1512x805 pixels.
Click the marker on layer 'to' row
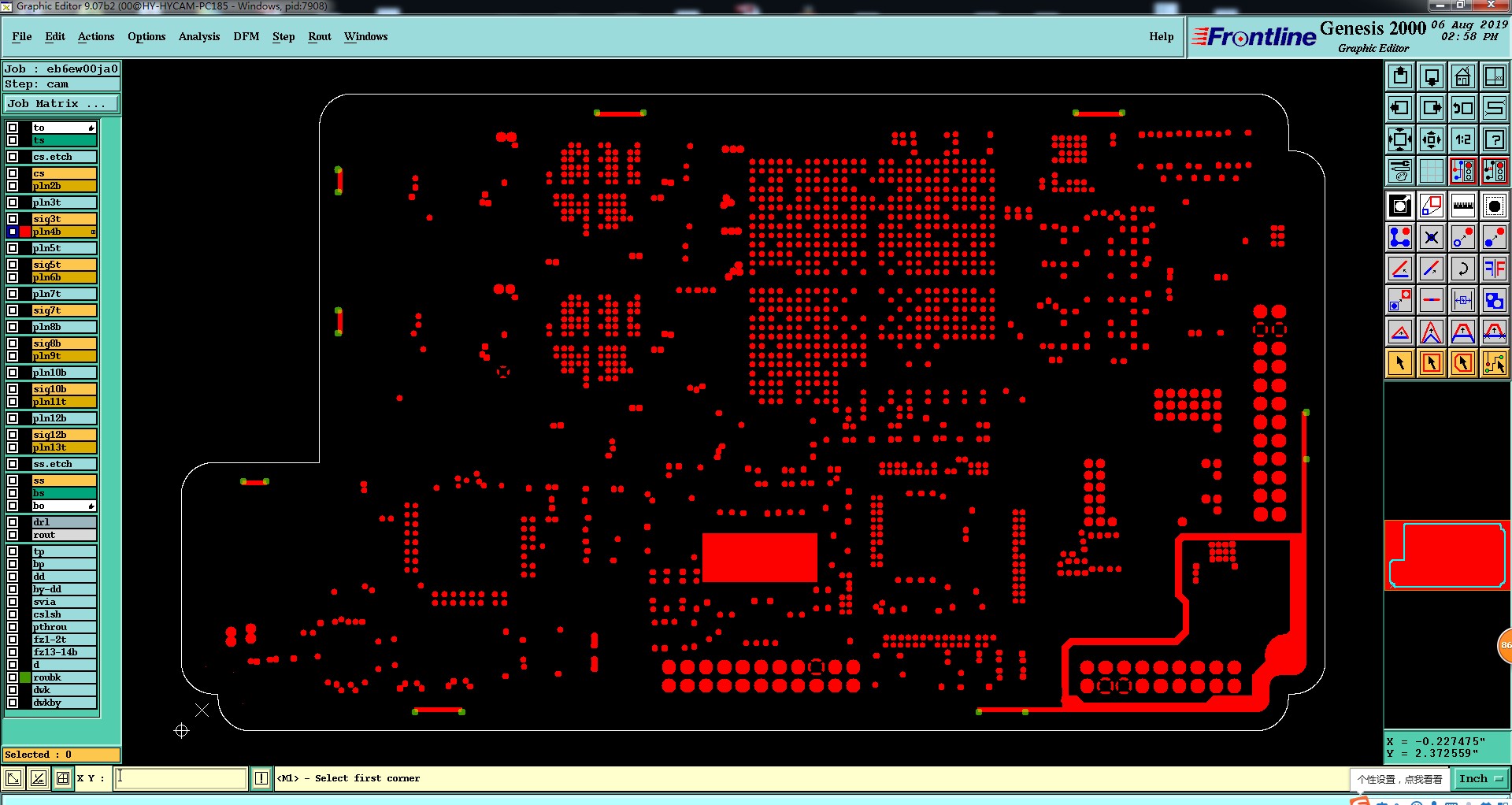tap(91, 128)
